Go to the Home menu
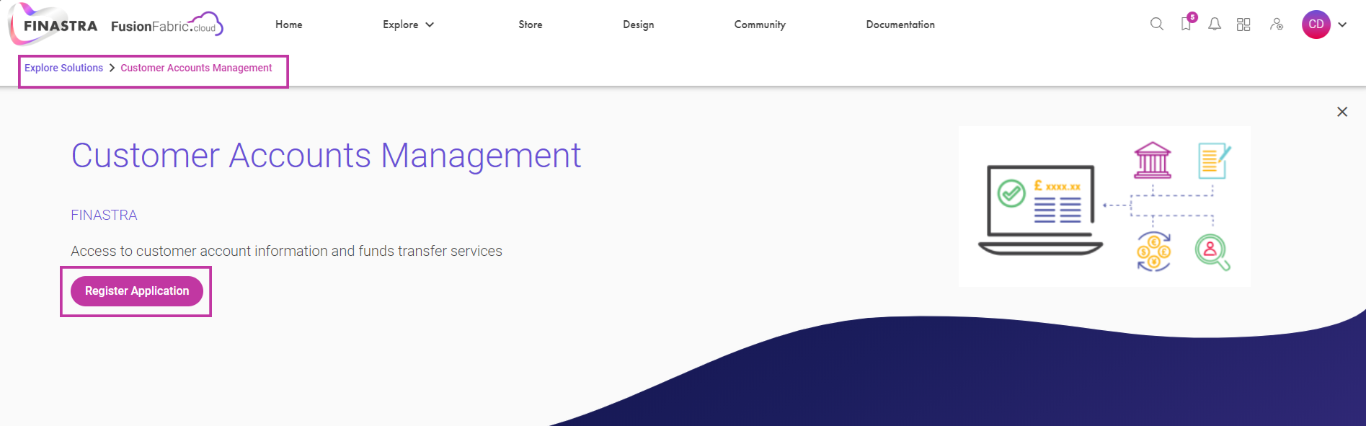Image resolution: width=1366 pixels, height=426 pixels. 289,24
